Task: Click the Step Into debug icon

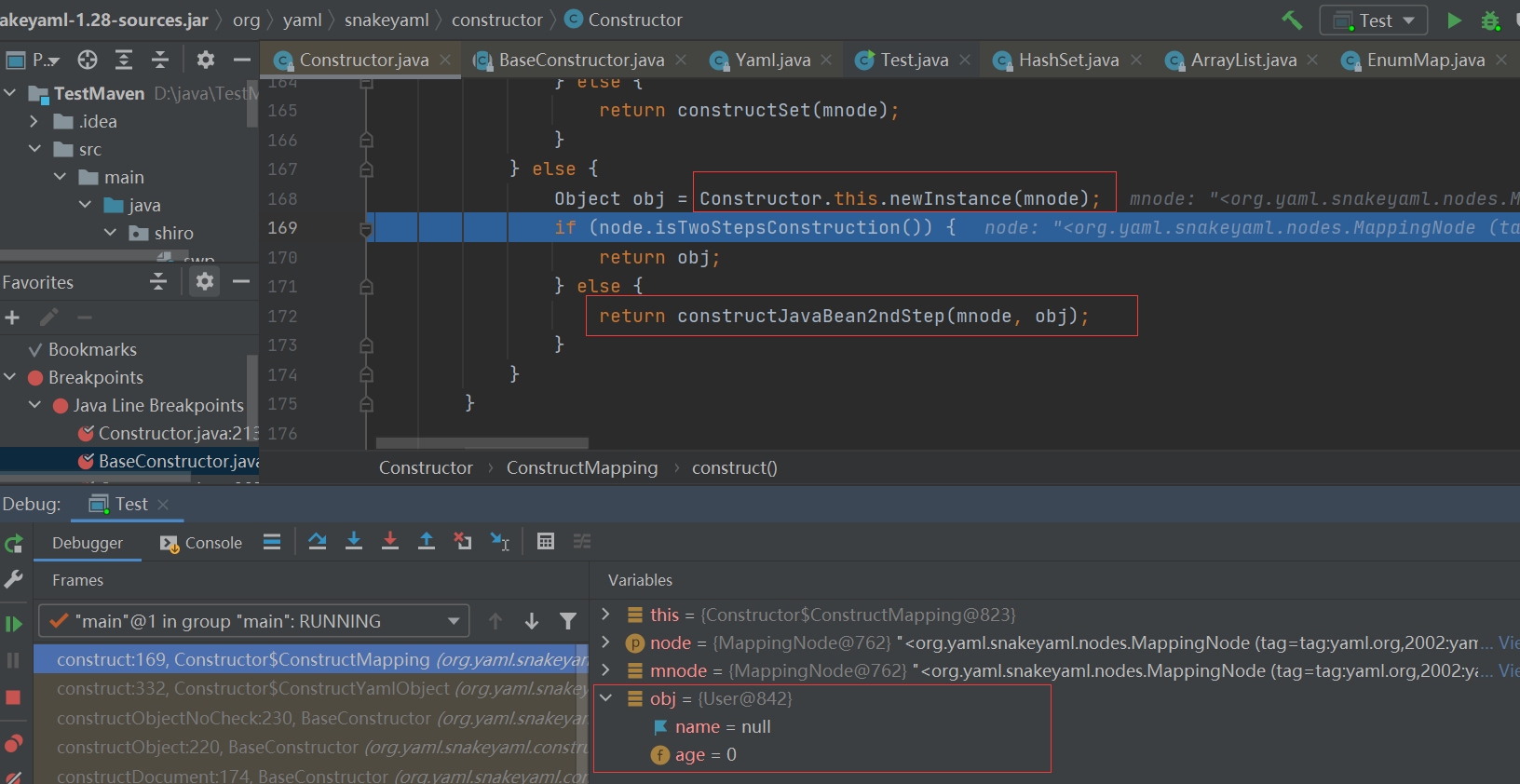Action: click(354, 541)
